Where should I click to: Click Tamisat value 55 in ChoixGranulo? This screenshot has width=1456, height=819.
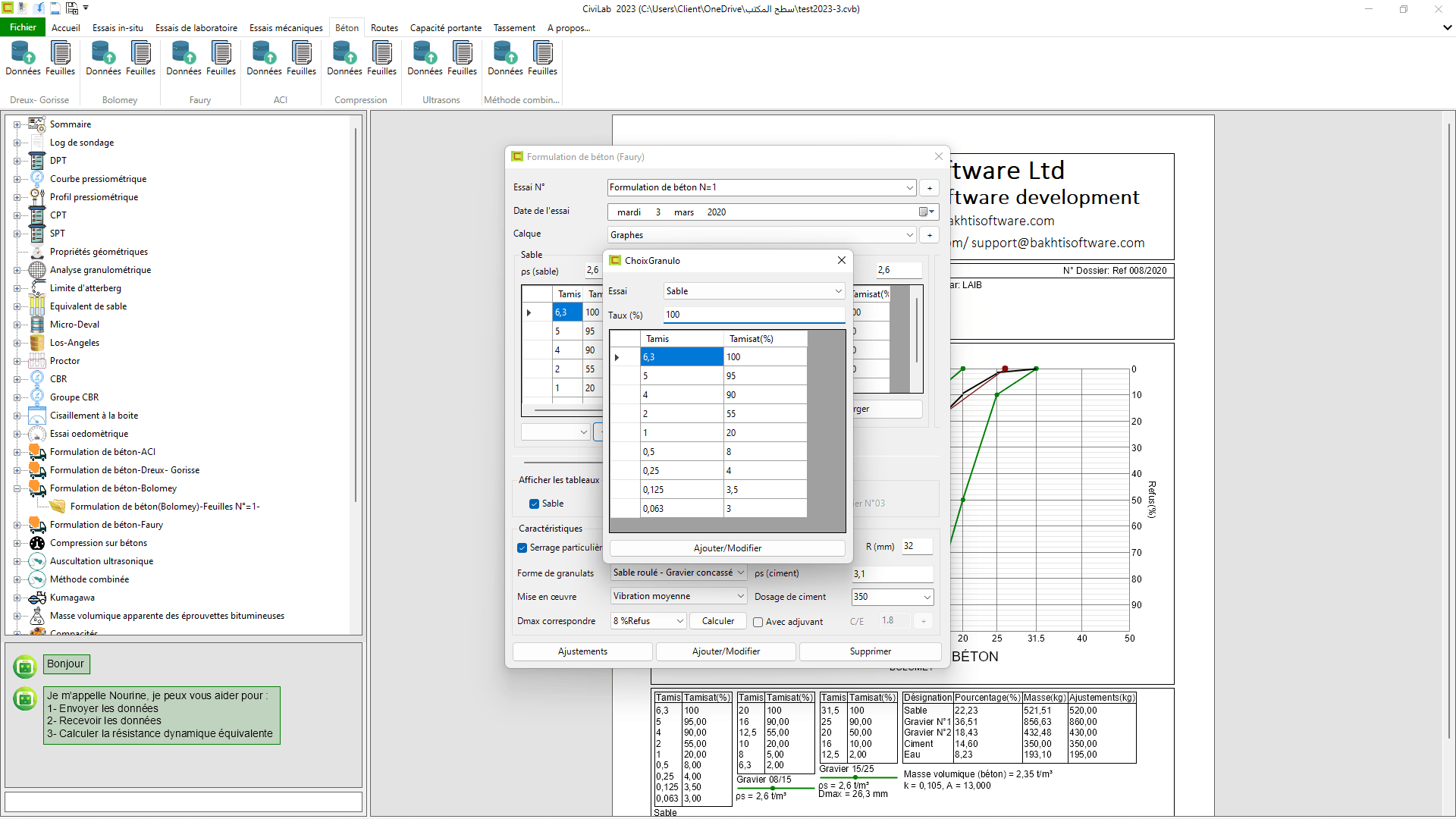pyautogui.click(x=765, y=414)
